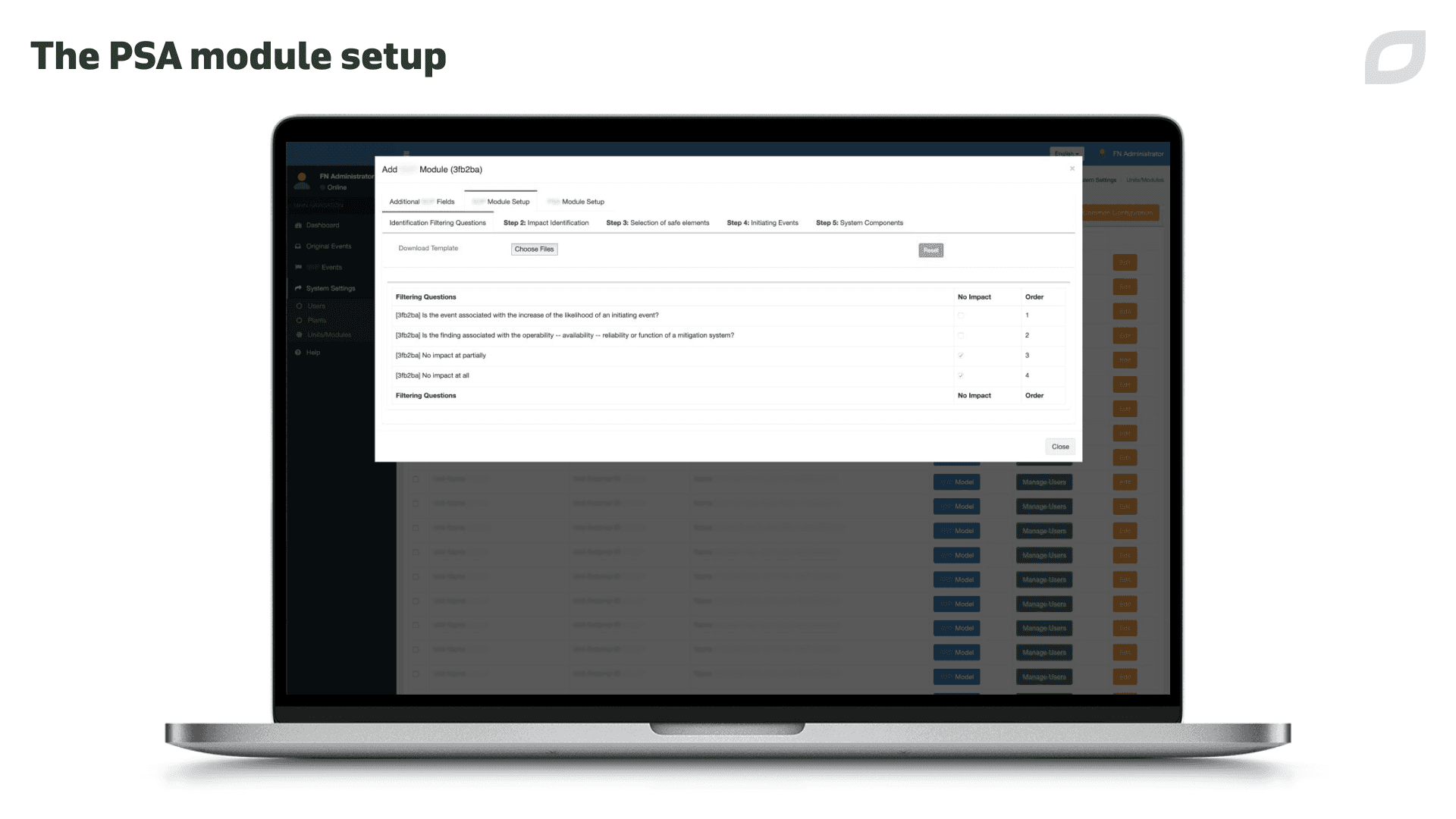1456x819 pixels.
Task: Open FN Administrator menu in top bar
Action: click(1131, 153)
